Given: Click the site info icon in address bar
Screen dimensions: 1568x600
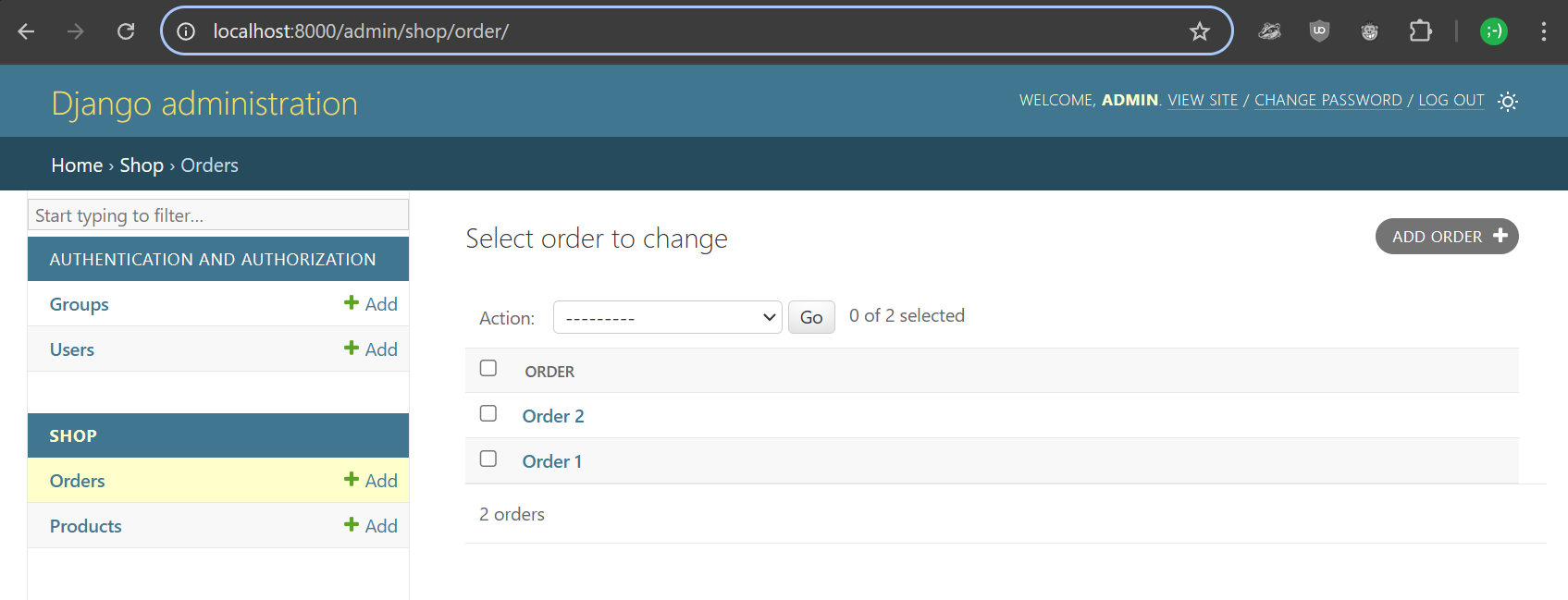Looking at the screenshot, I should tap(186, 31).
